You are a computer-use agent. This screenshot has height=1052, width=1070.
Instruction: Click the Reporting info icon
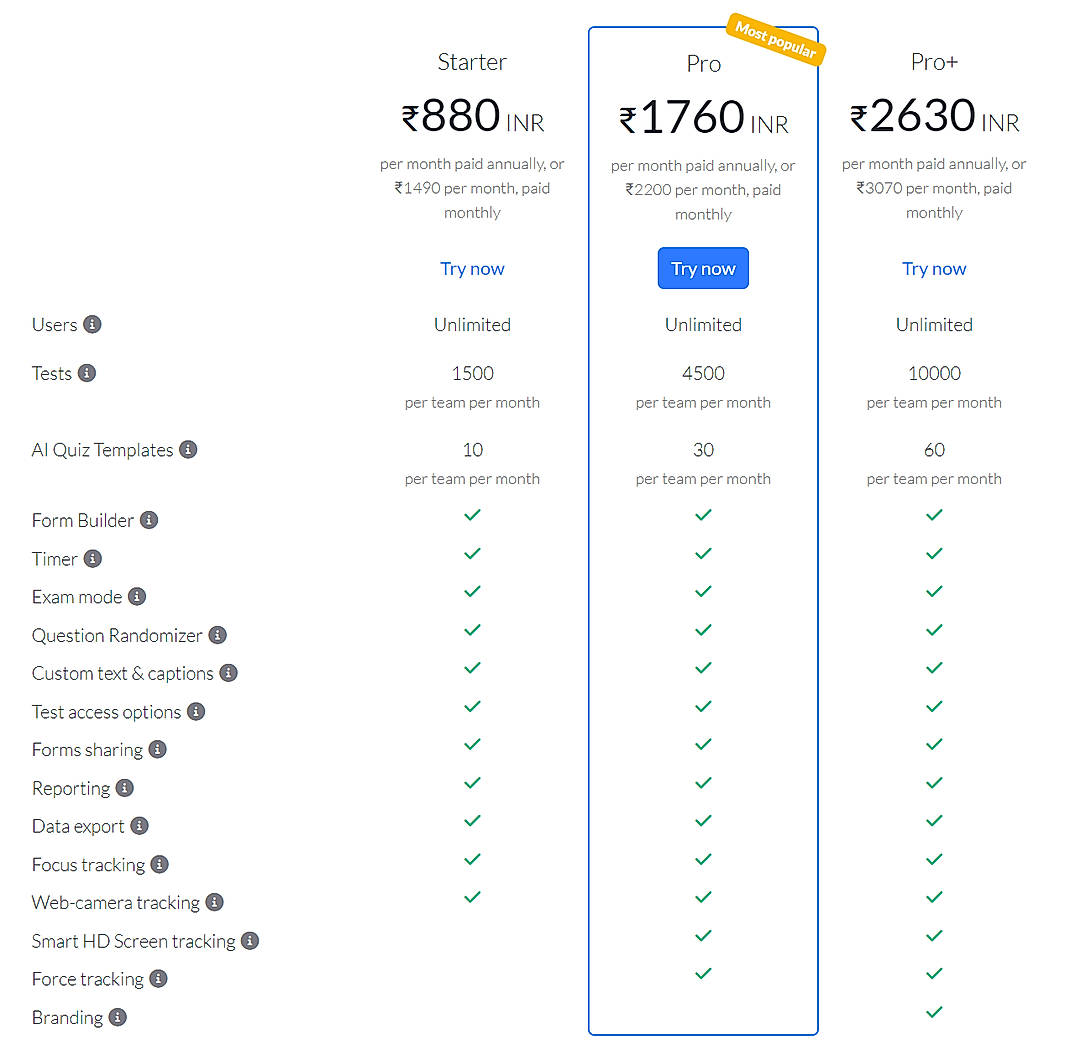[x=124, y=788]
